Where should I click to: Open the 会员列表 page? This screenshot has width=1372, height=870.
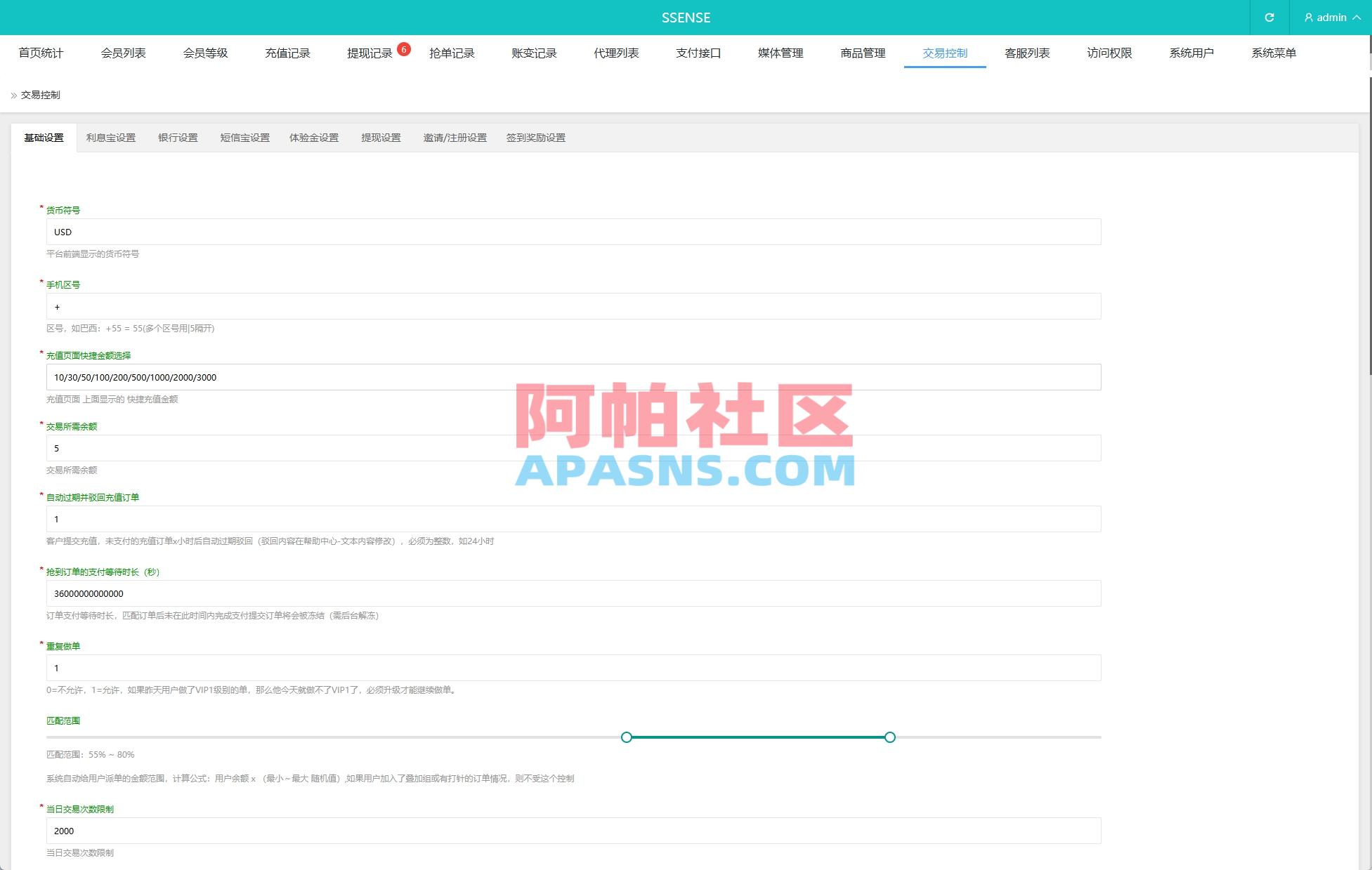click(124, 53)
